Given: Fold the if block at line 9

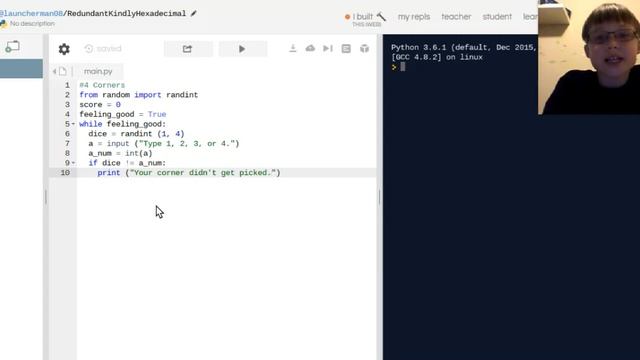Looking at the screenshot, I should point(73,163).
